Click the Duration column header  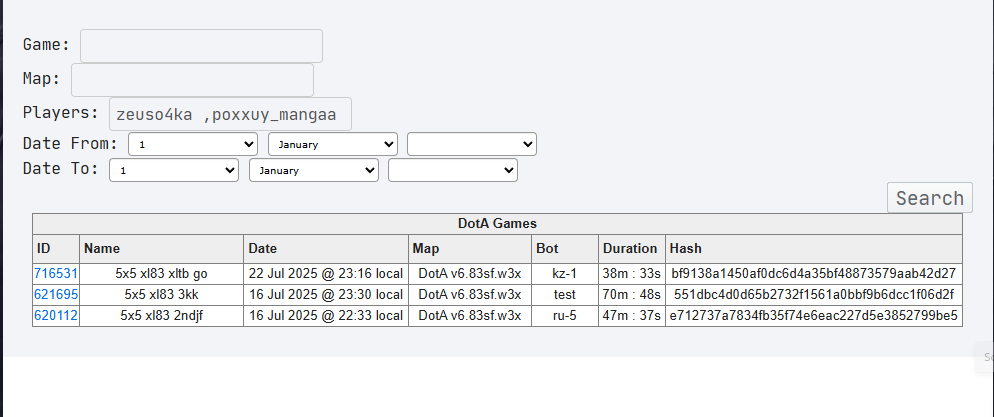click(631, 248)
